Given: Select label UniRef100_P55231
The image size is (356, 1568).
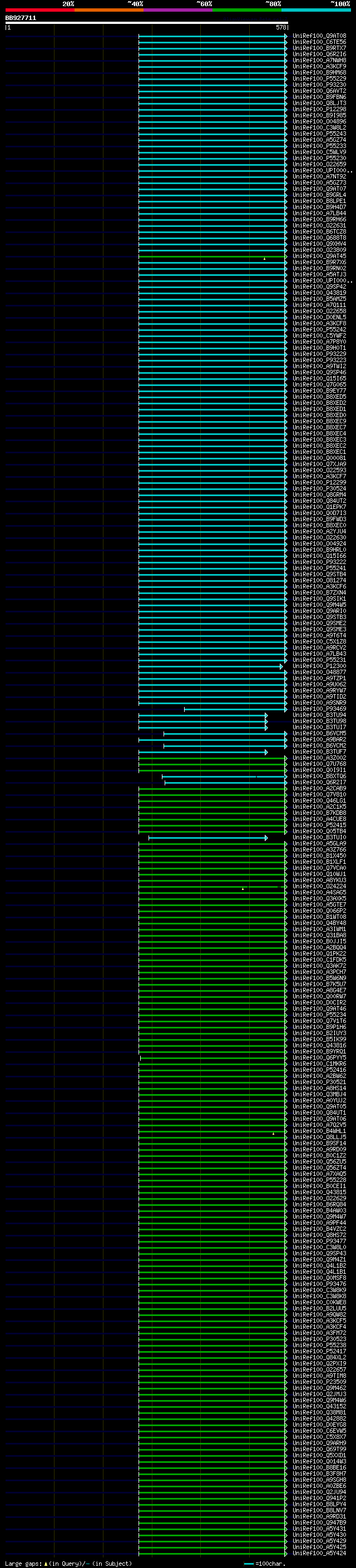Looking at the screenshot, I should (319, 660).
